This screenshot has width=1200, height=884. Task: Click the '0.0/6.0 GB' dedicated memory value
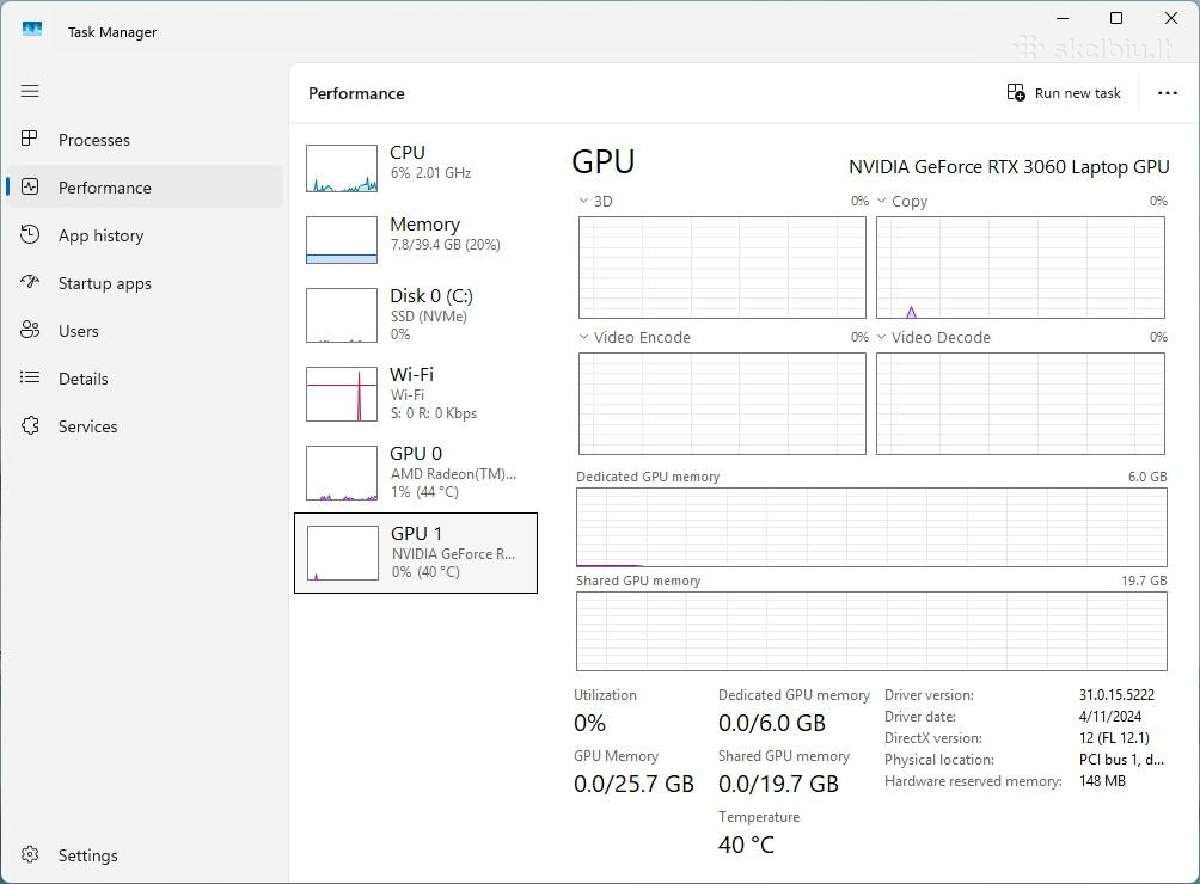click(x=772, y=723)
